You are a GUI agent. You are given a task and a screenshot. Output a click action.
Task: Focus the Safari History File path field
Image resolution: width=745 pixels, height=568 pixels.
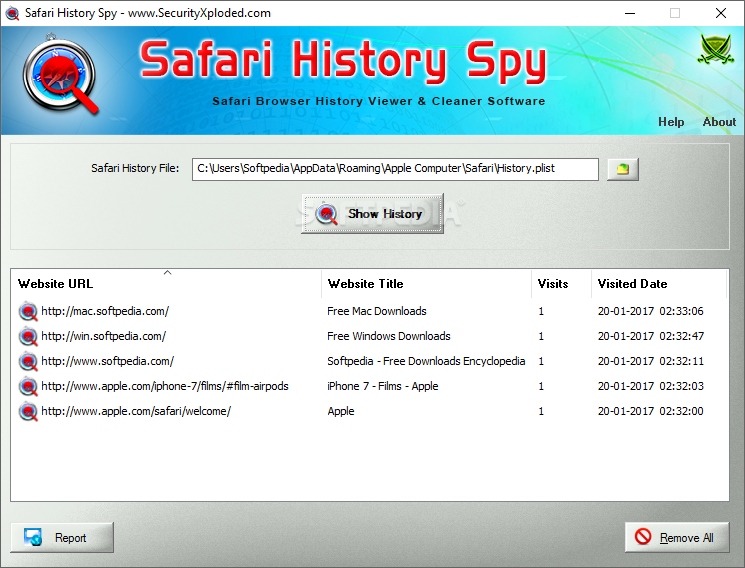coord(395,169)
